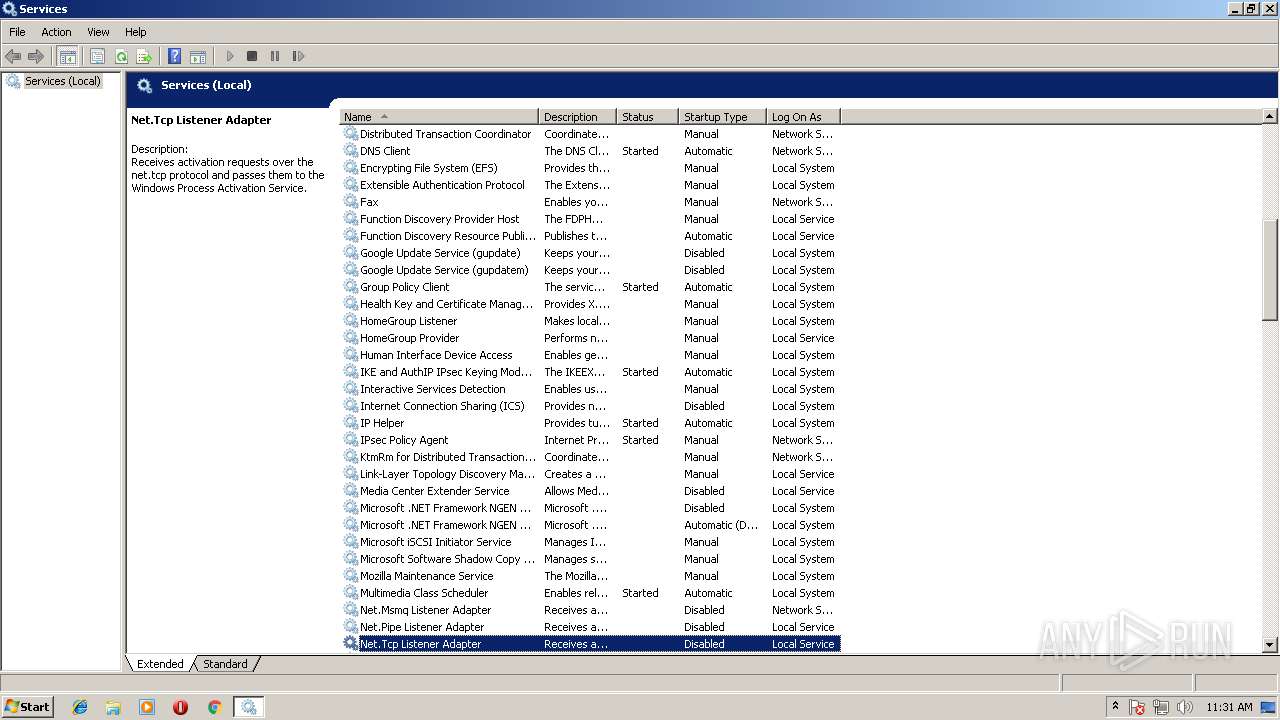The height and width of the screenshot is (720, 1280).
Task: Select the Fax service row
Action: pos(590,202)
